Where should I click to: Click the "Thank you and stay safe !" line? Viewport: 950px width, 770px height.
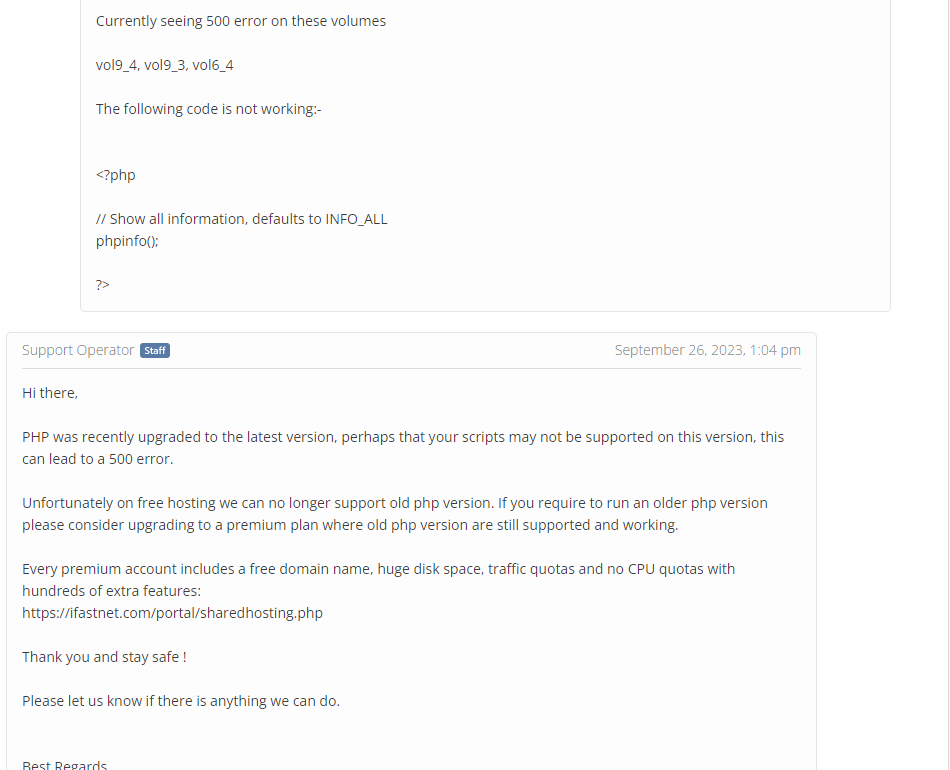coord(104,657)
